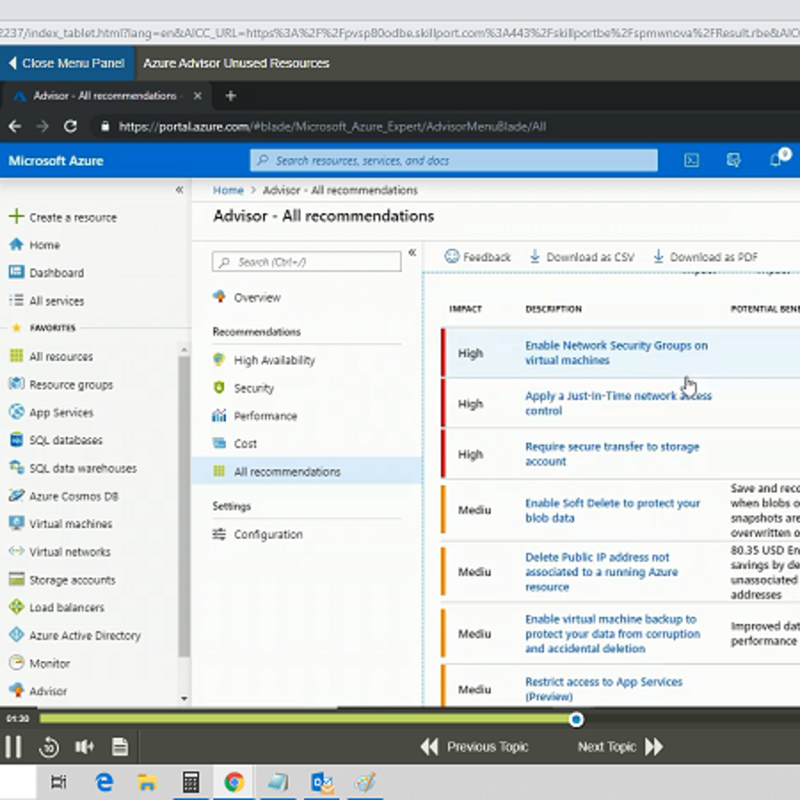Focus the Advisor menu search field

(307, 262)
